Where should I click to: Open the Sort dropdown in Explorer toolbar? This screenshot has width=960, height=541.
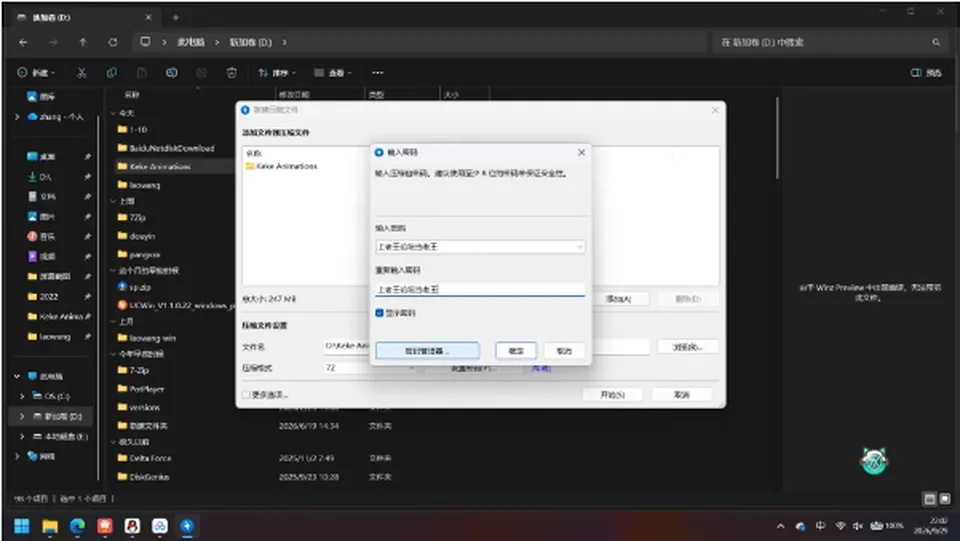pyautogui.click(x=276, y=73)
